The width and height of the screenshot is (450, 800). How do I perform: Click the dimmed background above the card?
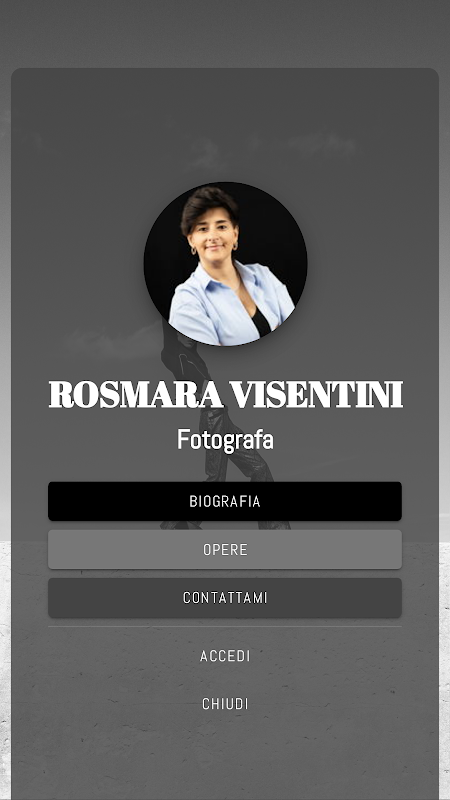225,33
